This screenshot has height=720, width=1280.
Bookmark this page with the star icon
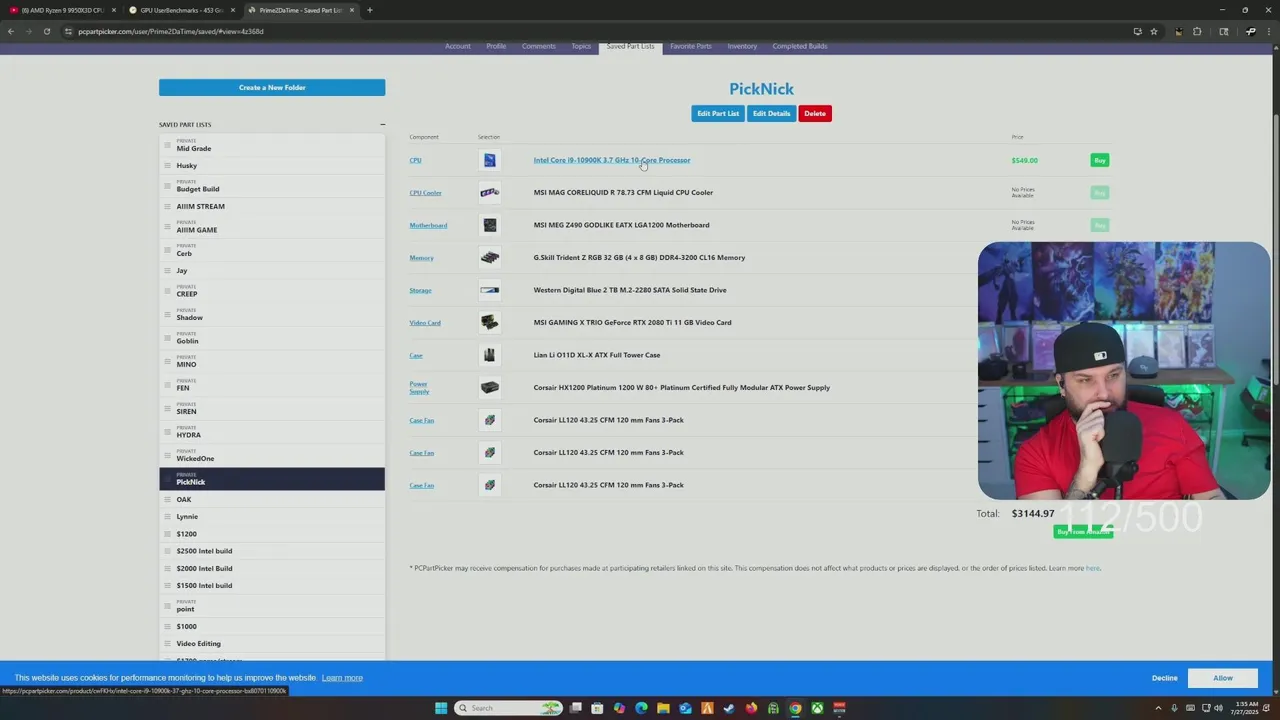click(1154, 31)
